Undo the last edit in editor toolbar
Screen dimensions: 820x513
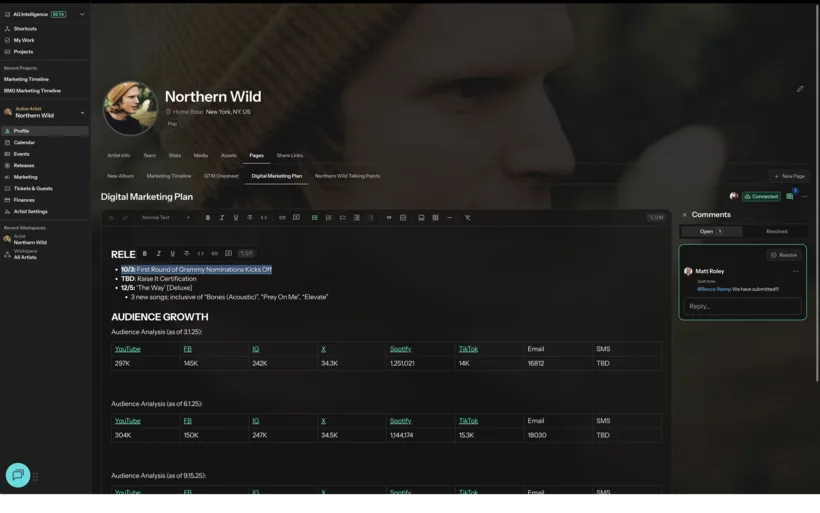111,218
